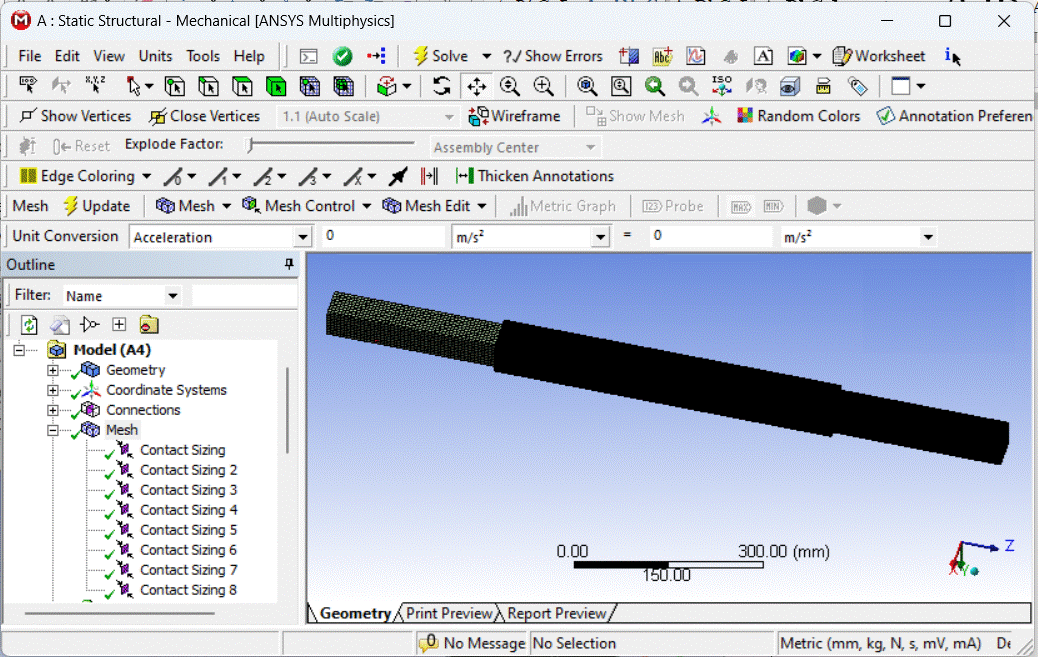
Task: Click the green check Ready status icon
Action: [x=342, y=56]
